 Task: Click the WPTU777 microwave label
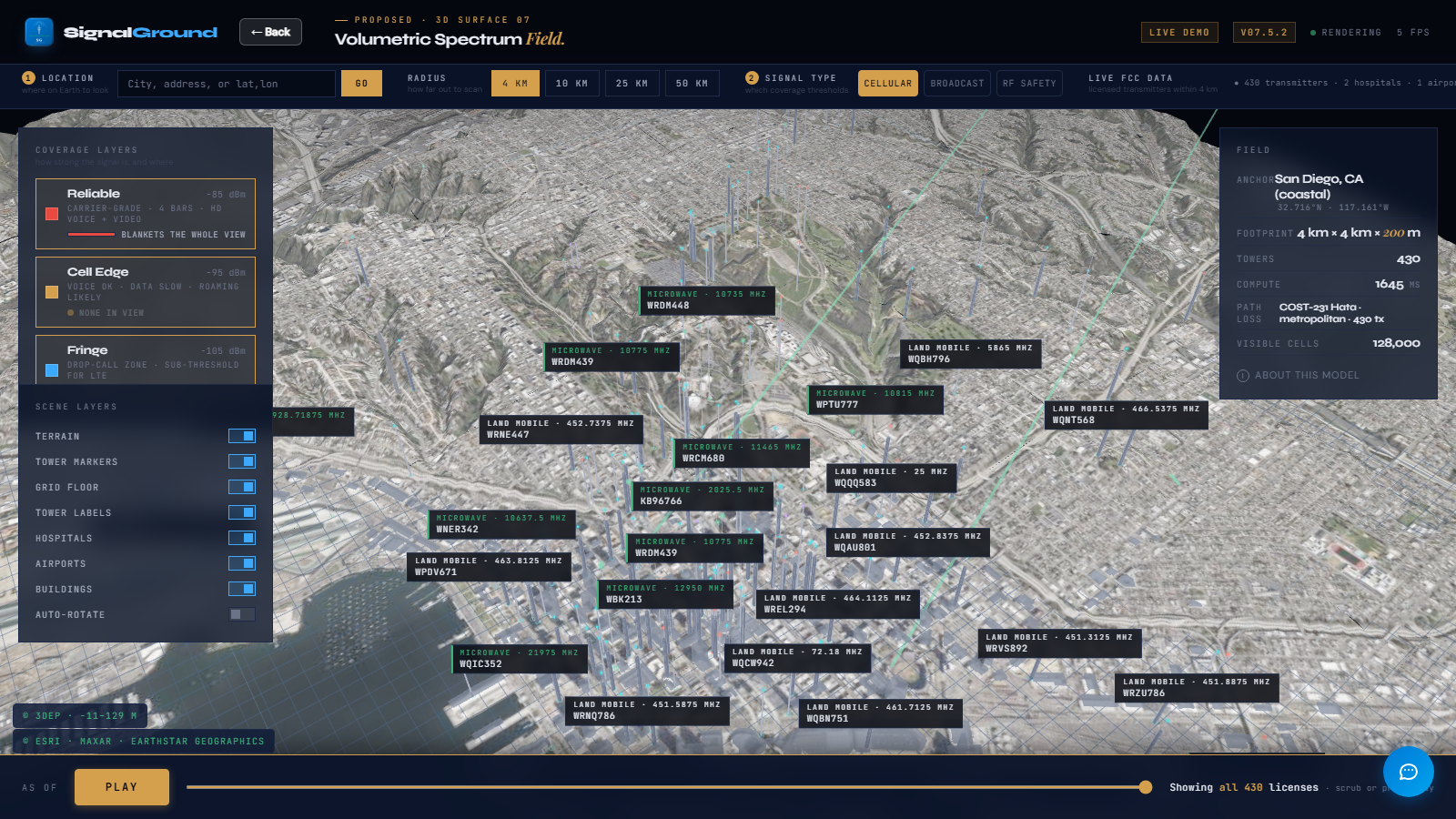[x=875, y=399]
